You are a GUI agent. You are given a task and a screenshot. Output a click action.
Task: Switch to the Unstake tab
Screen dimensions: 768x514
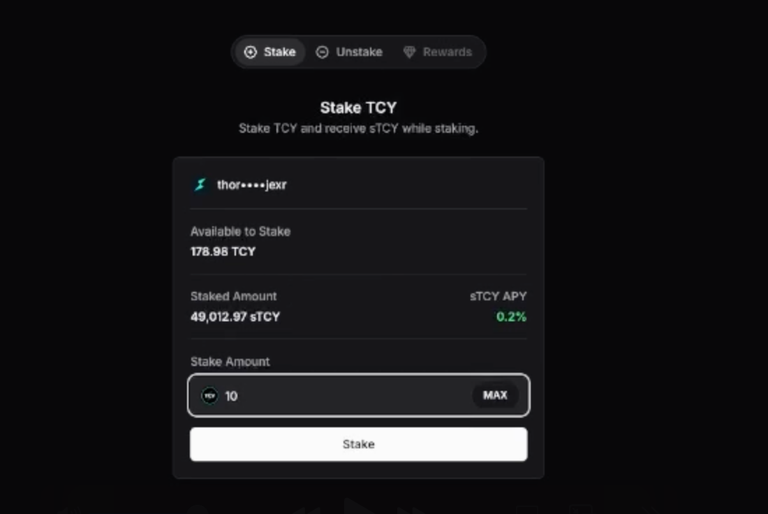point(349,52)
